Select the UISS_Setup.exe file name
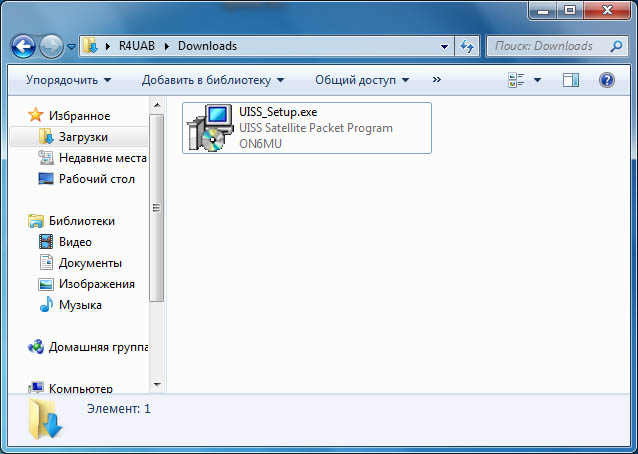Screen dimensions: 638x454 pos(278,112)
